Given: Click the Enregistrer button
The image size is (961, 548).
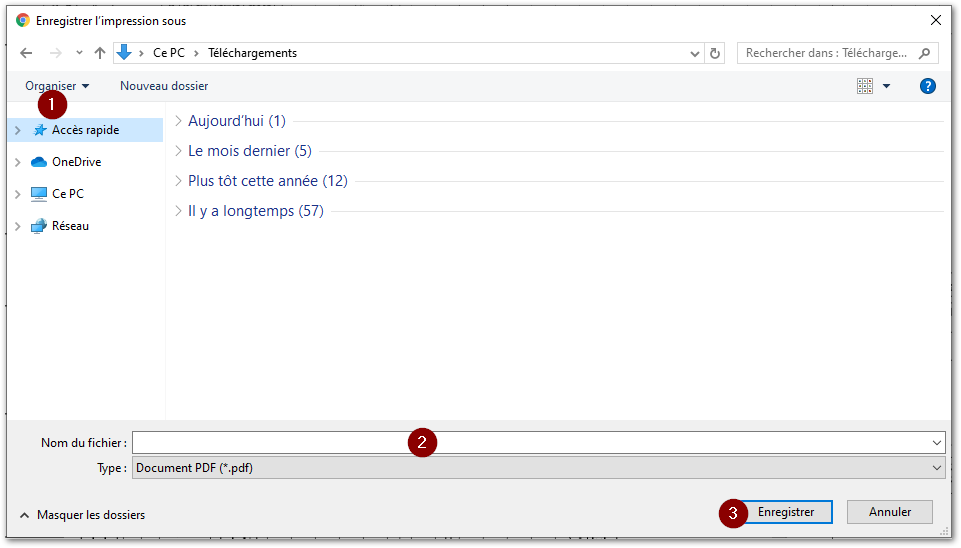Looking at the screenshot, I should 786,512.
